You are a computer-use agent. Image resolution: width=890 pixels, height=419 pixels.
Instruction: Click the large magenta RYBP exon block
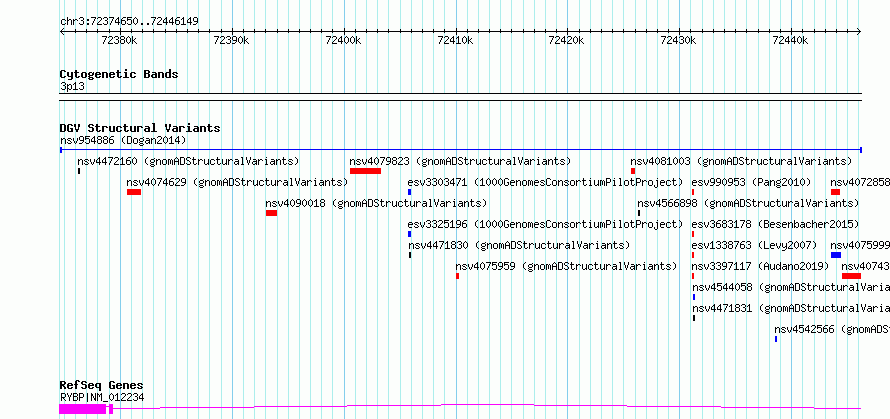click(83, 409)
